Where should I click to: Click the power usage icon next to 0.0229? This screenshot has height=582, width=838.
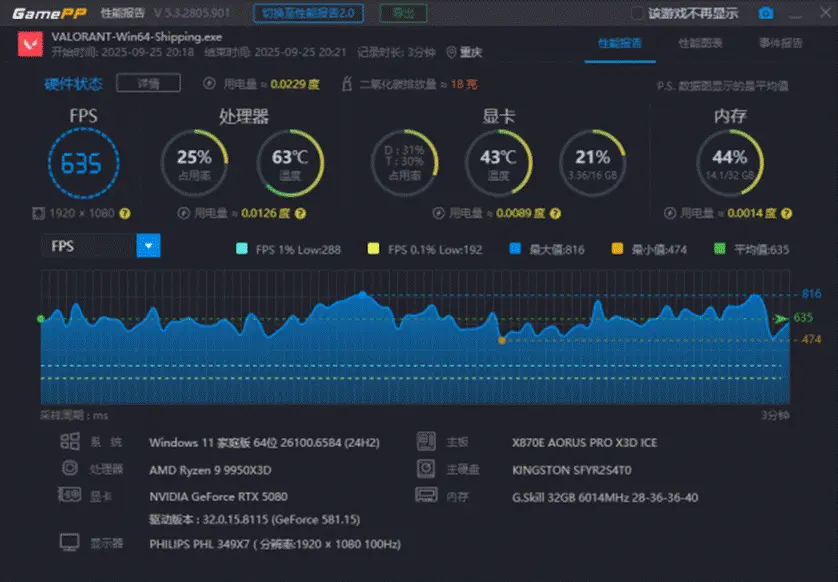(x=210, y=83)
